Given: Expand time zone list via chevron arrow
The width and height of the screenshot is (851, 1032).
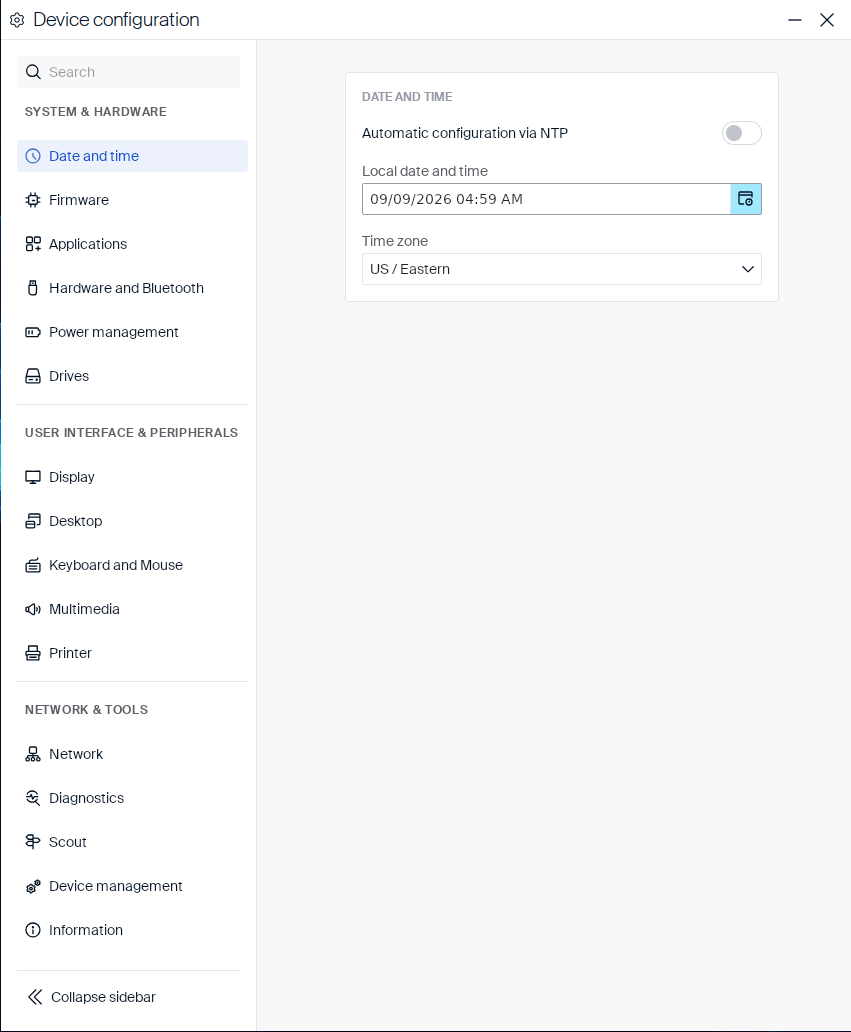Looking at the screenshot, I should (748, 269).
